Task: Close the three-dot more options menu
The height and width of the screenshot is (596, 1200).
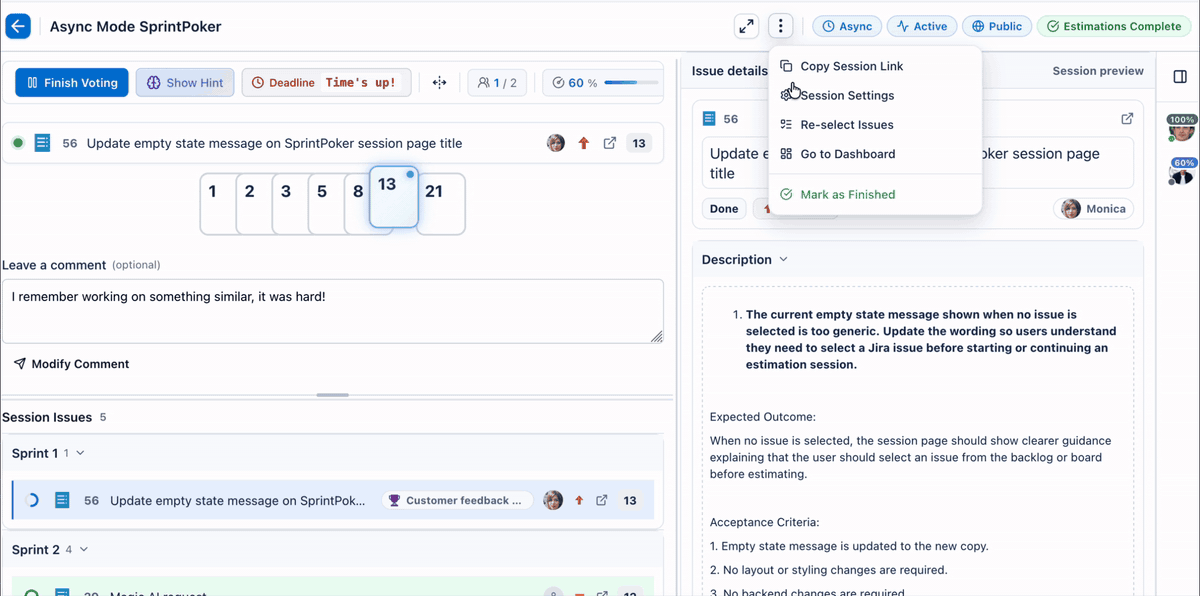Action: pos(781,27)
